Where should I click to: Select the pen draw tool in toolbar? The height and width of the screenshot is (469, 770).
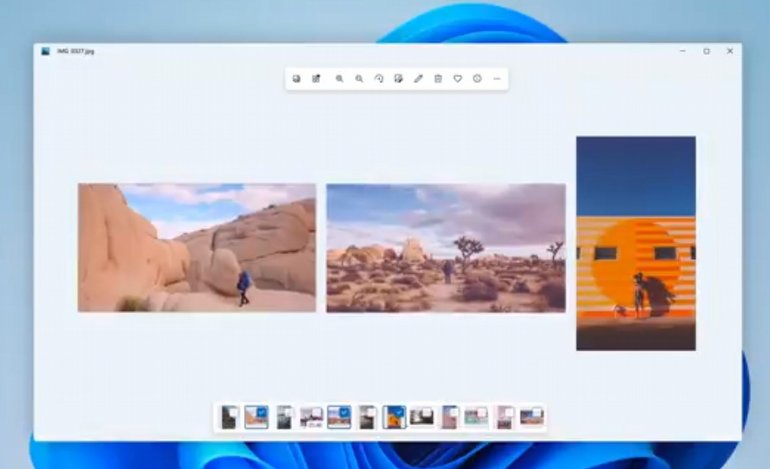tap(418, 79)
